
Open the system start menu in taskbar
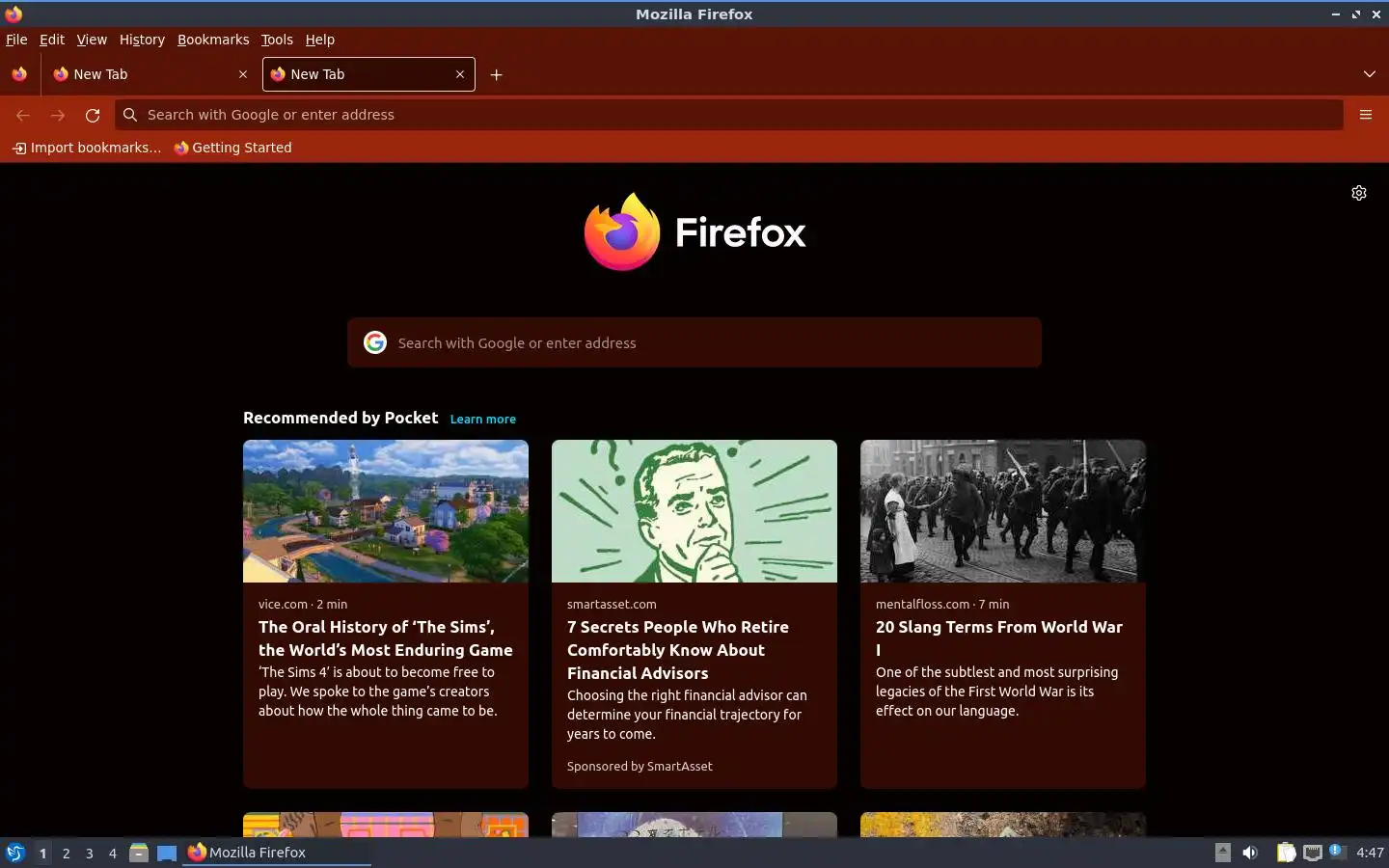[x=14, y=853]
